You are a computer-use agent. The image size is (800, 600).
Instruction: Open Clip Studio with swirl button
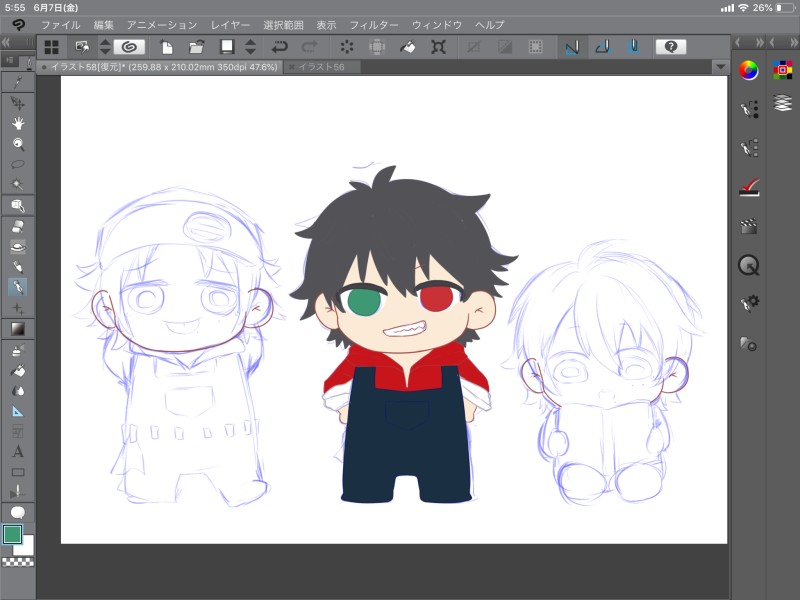click(x=130, y=47)
